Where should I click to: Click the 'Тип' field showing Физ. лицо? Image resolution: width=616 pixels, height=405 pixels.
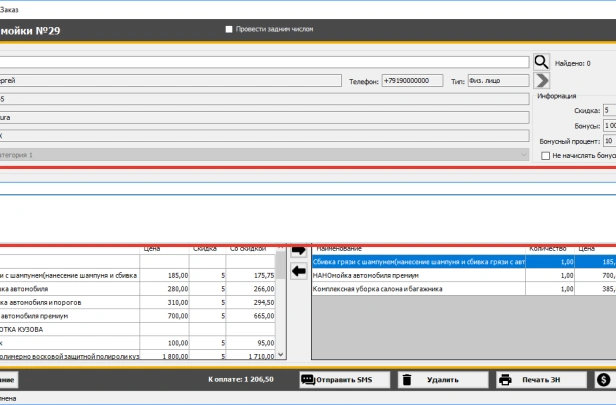[497, 81]
